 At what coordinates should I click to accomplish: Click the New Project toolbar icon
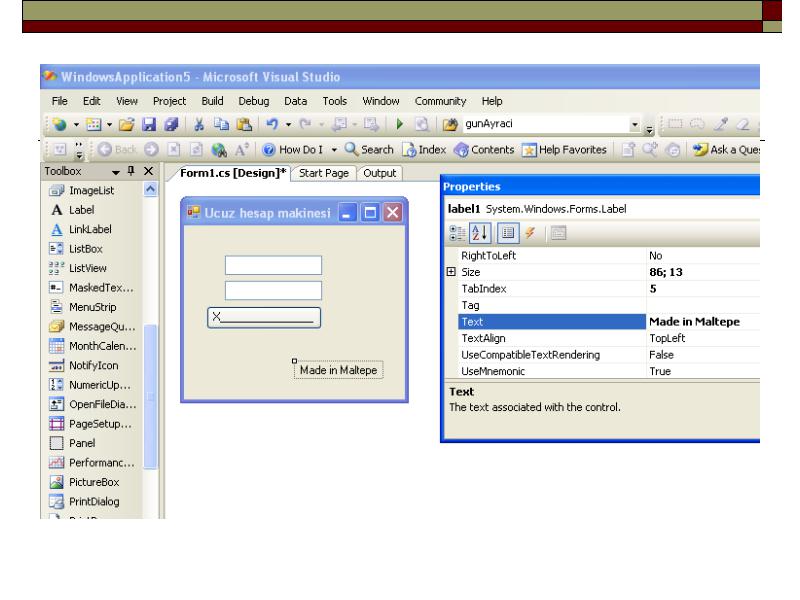click(x=60, y=124)
